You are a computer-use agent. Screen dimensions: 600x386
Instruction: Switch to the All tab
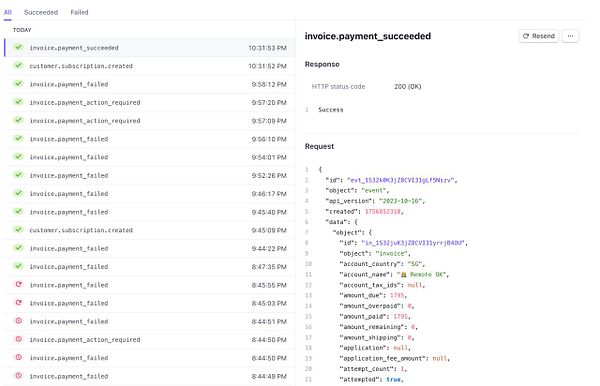tap(8, 12)
